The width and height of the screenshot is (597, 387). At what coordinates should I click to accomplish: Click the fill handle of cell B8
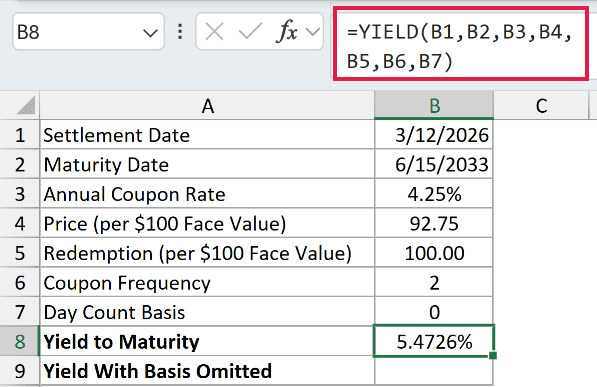493,355
